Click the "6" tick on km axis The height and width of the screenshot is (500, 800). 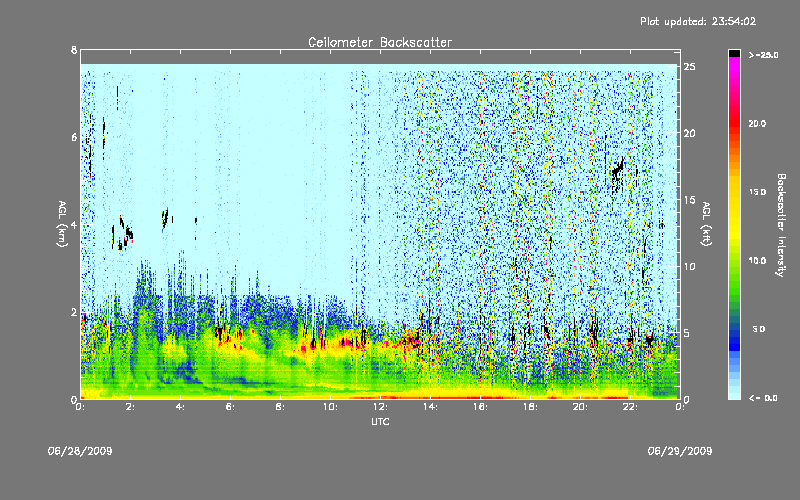click(74, 137)
